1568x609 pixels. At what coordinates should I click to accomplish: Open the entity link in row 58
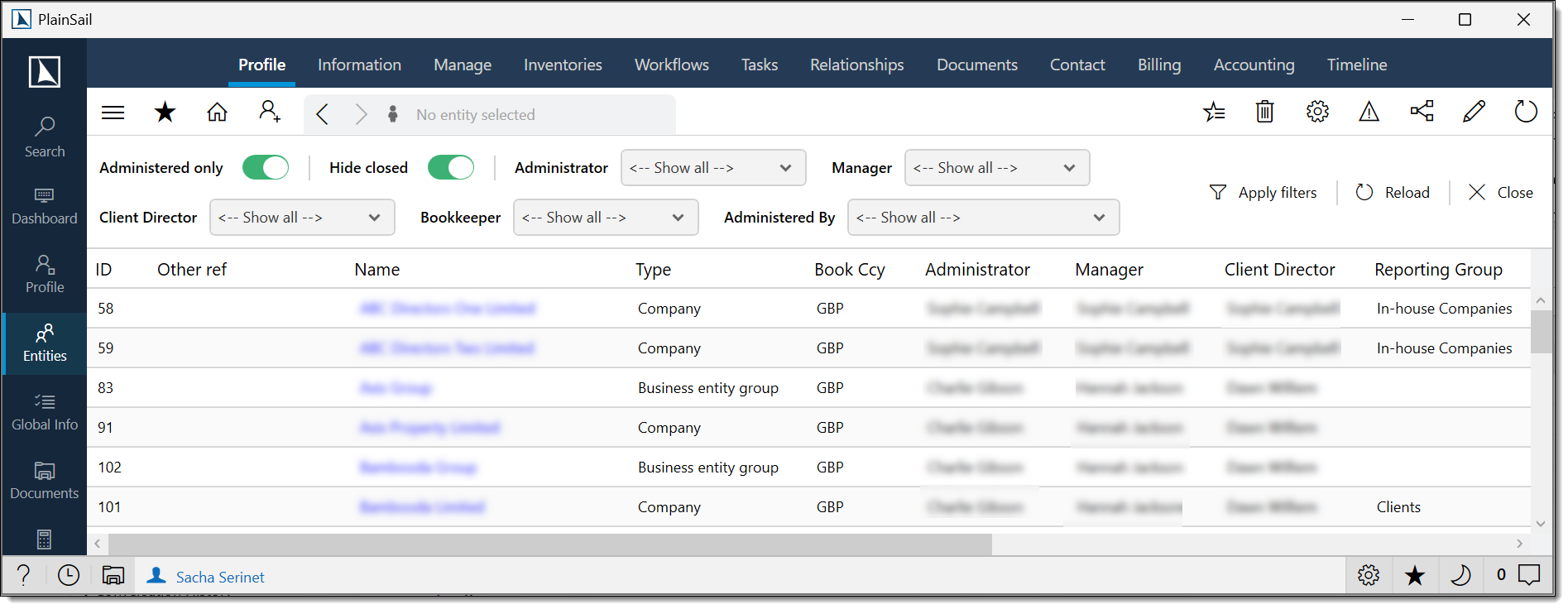click(x=448, y=309)
